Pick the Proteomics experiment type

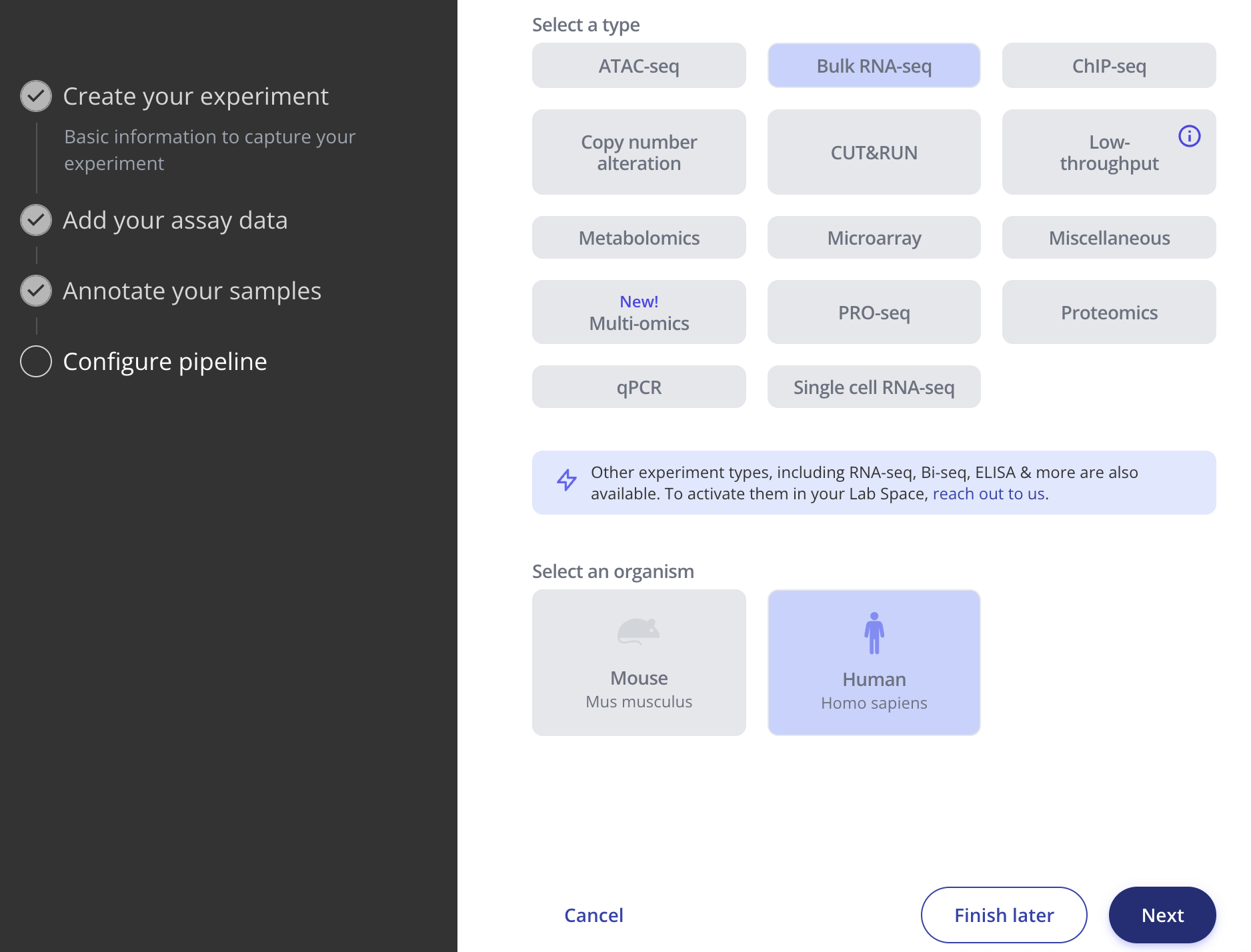1109,312
